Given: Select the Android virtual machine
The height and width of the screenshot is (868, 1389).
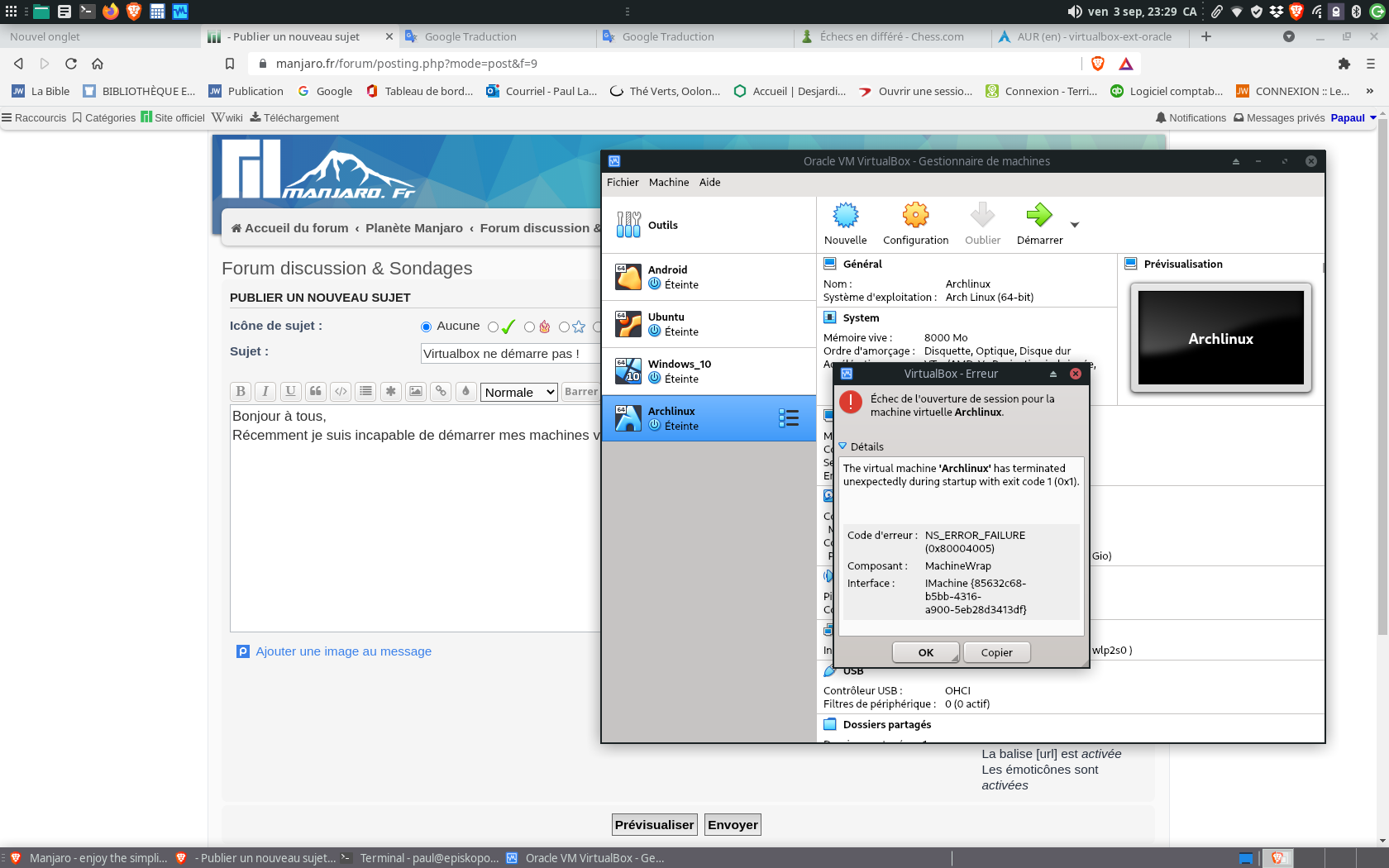Looking at the screenshot, I should [709, 277].
